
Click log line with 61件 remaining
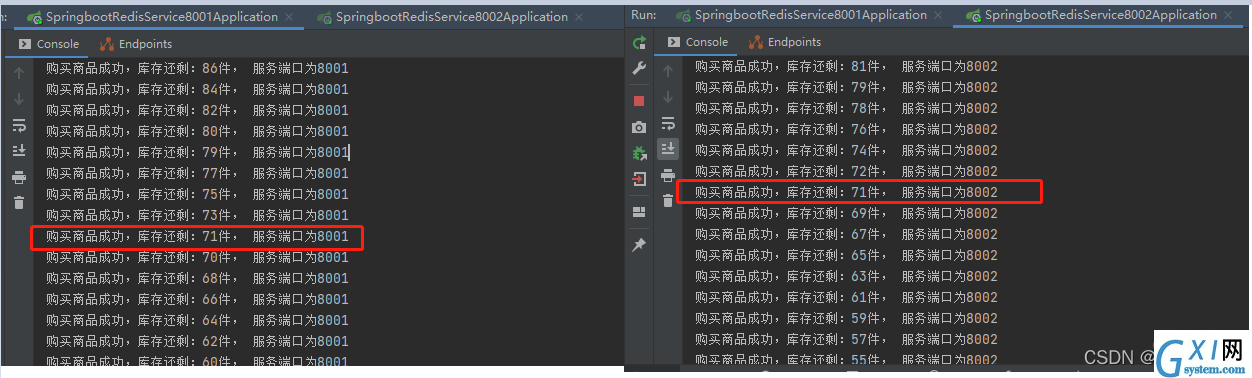pyautogui.click(x=846, y=297)
